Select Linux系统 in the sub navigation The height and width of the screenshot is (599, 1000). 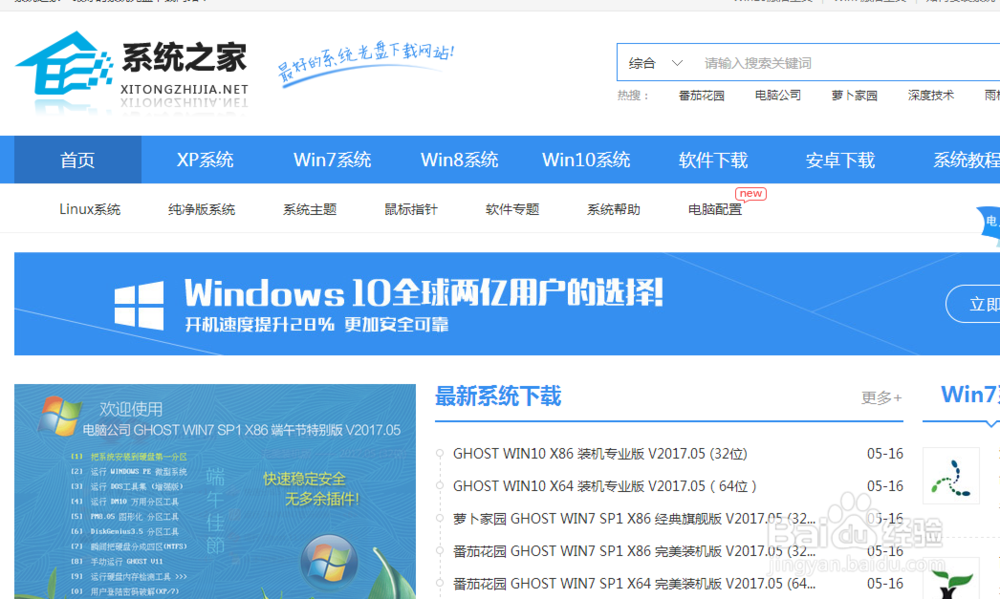[x=90, y=209]
